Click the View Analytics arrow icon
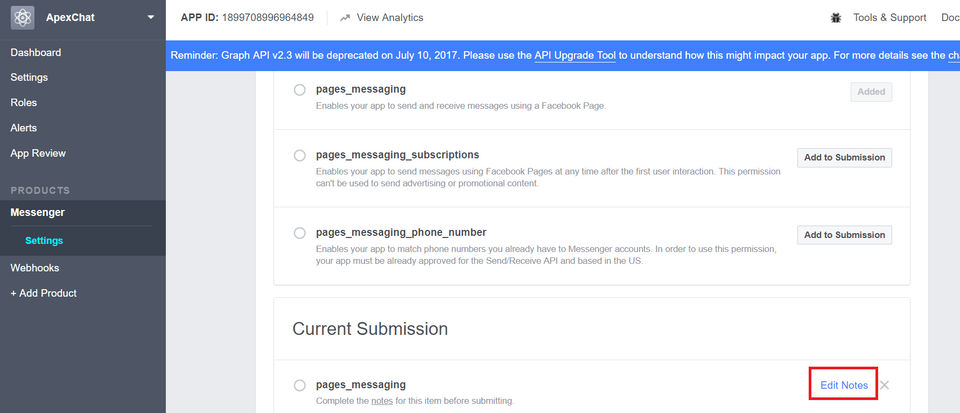Image resolution: width=960 pixels, height=413 pixels. pyautogui.click(x=345, y=18)
